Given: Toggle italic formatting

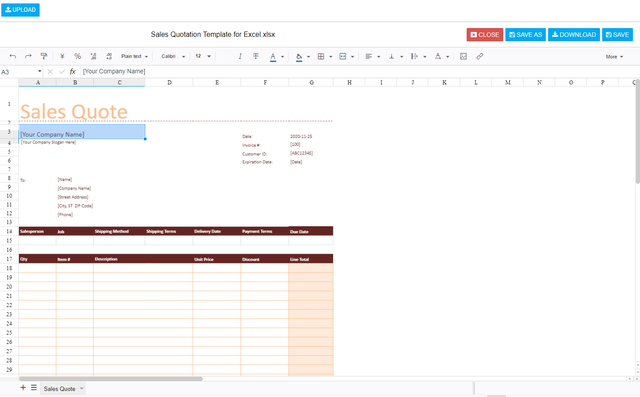Looking at the screenshot, I should [x=240, y=56].
